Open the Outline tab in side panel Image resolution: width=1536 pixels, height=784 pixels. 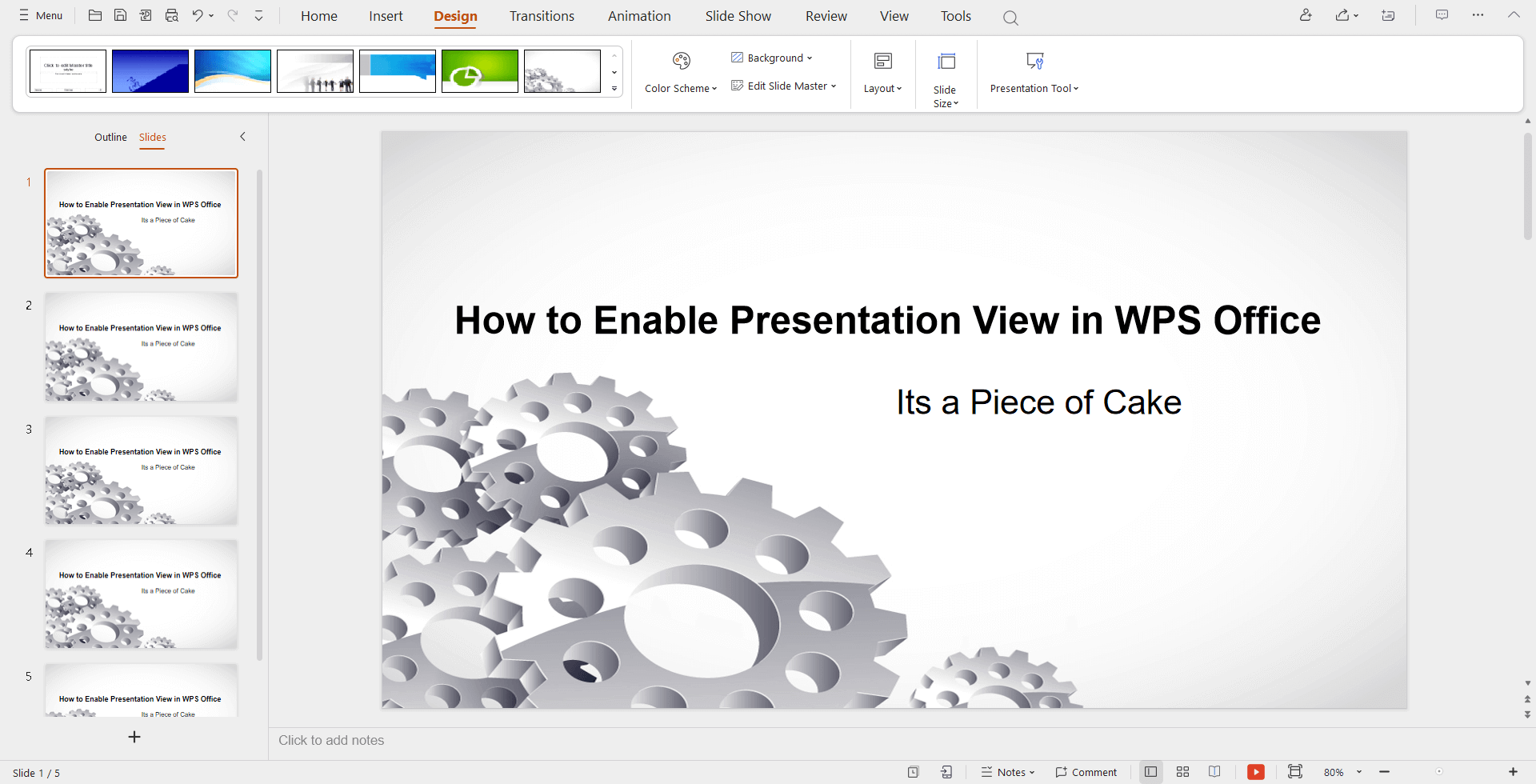(110, 137)
